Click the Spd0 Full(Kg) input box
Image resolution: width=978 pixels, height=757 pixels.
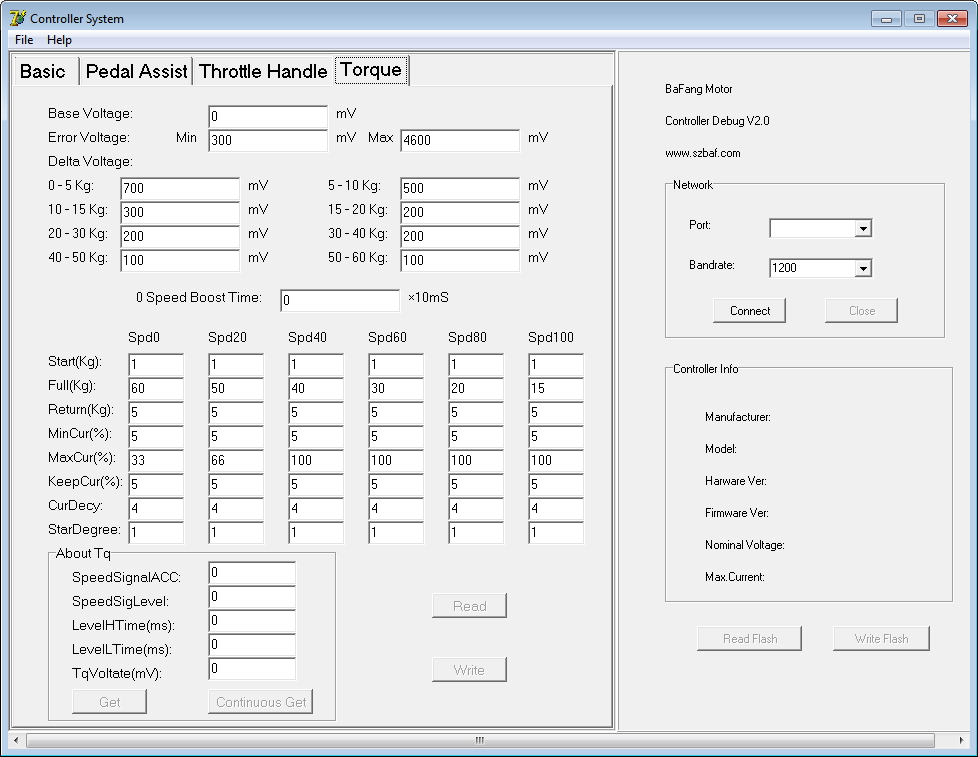click(x=156, y=389)
